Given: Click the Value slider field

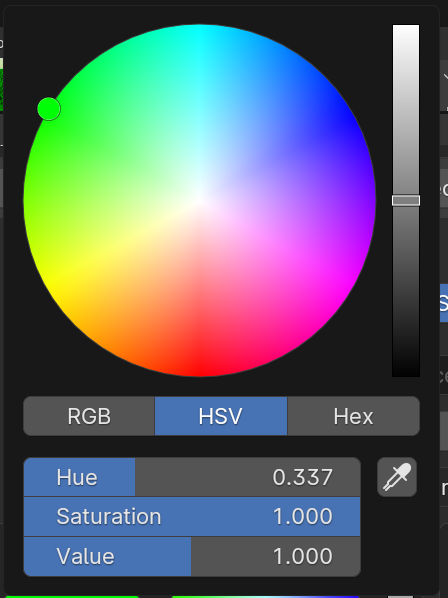Looking at the screenshot, I should point(192,556).
